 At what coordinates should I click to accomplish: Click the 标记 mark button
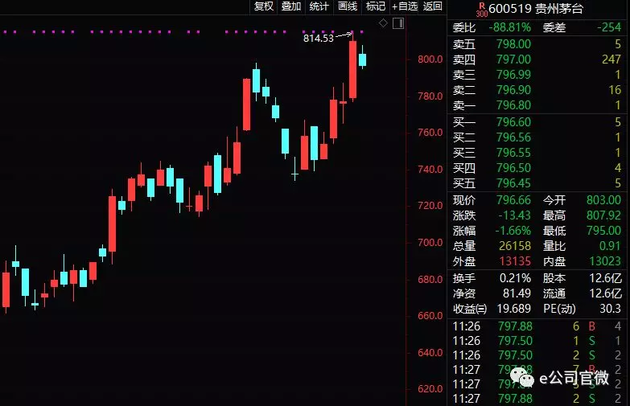click(x=376, y=6)
